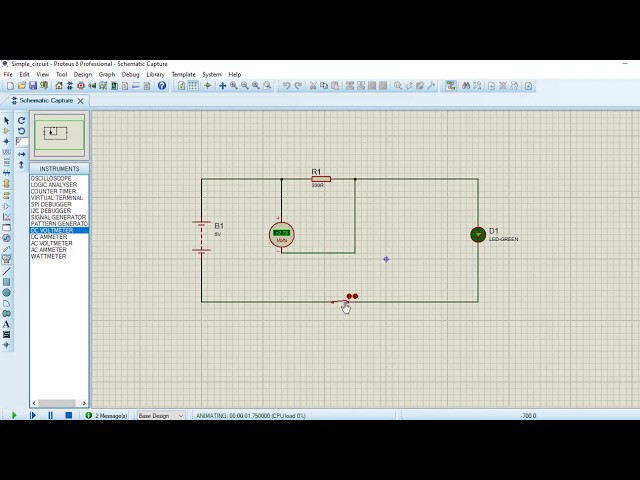Click the binoculars search and tag icon
Screen dimensions: 640x480
click(466, 86)
